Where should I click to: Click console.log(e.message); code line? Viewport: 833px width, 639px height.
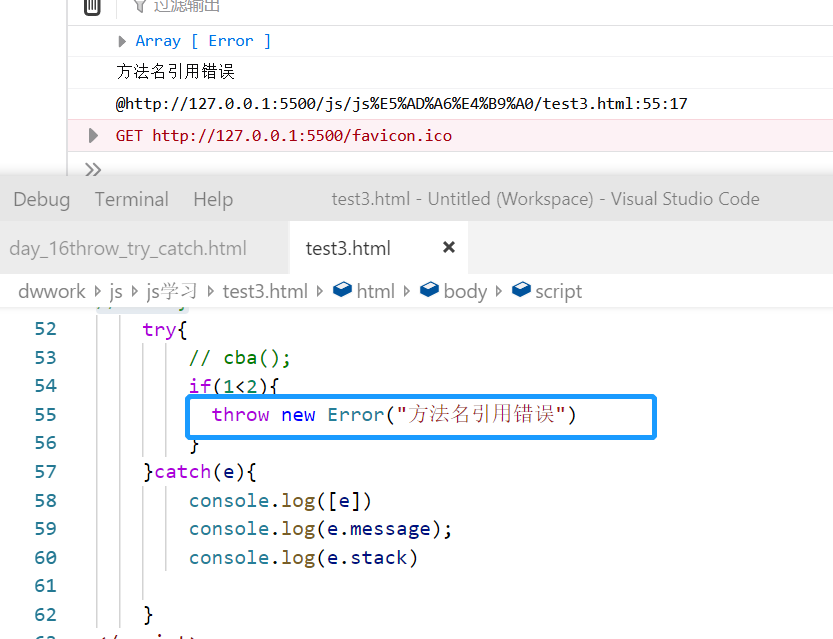[320, 530]
